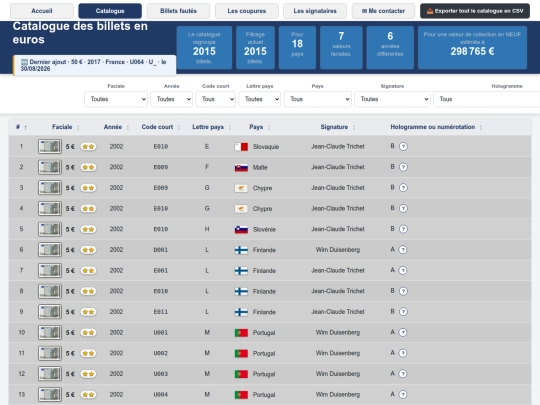Expand the Code court filter dropdown

pyautogui.click(x=216, y=99)
